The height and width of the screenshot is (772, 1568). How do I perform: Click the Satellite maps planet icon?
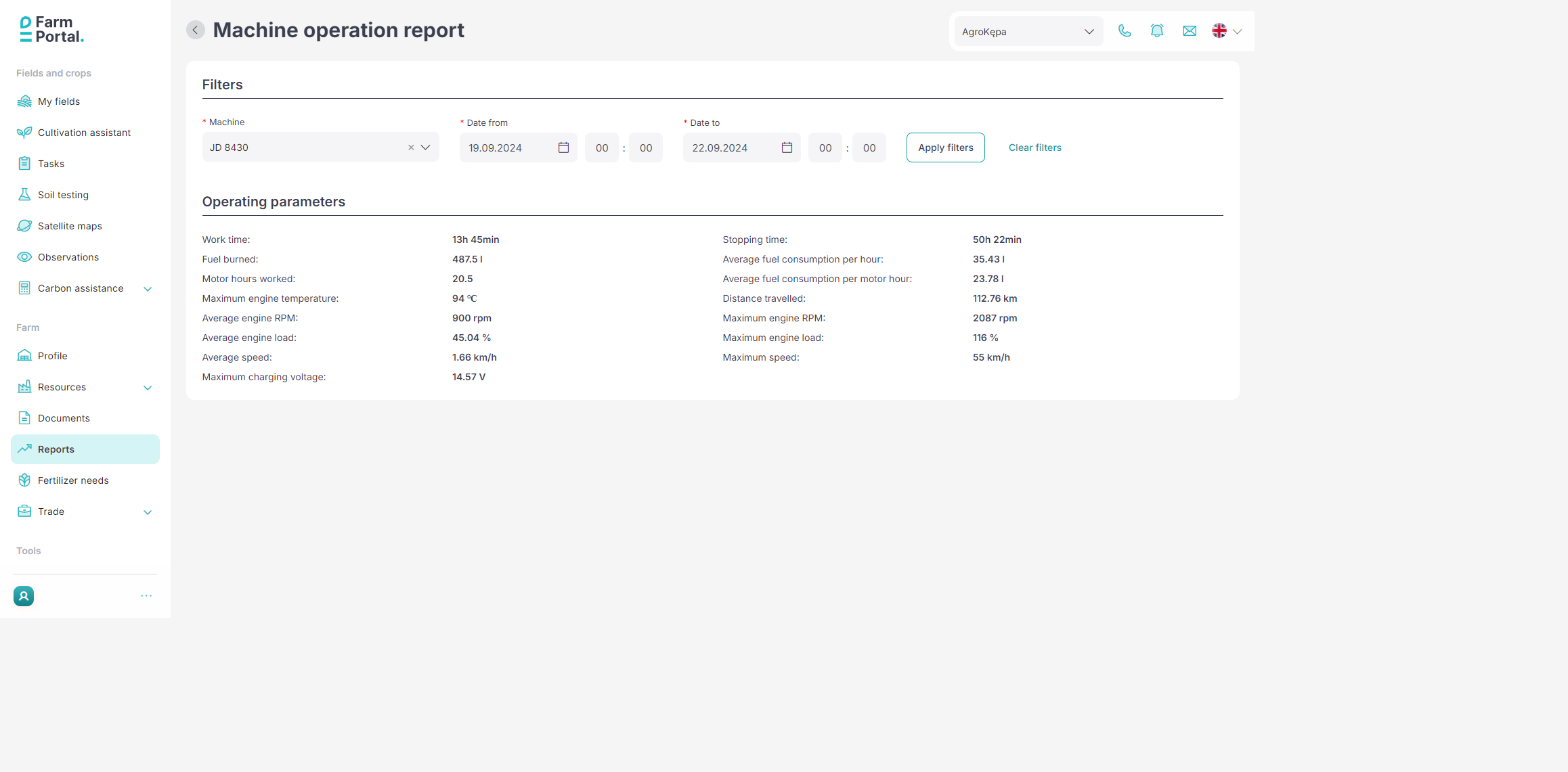(x=24, y=226)
